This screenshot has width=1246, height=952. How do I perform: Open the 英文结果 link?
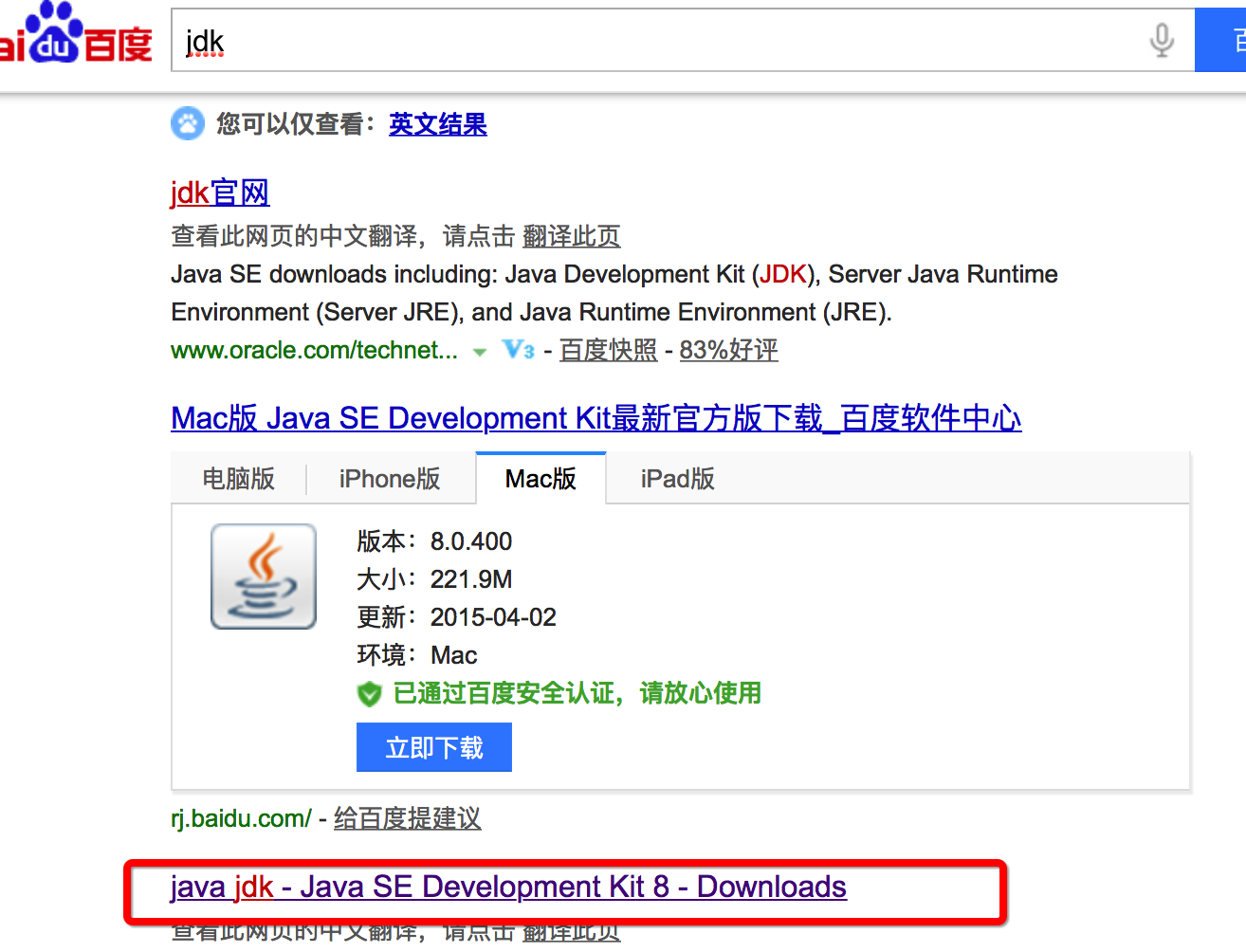pos(438,124)
